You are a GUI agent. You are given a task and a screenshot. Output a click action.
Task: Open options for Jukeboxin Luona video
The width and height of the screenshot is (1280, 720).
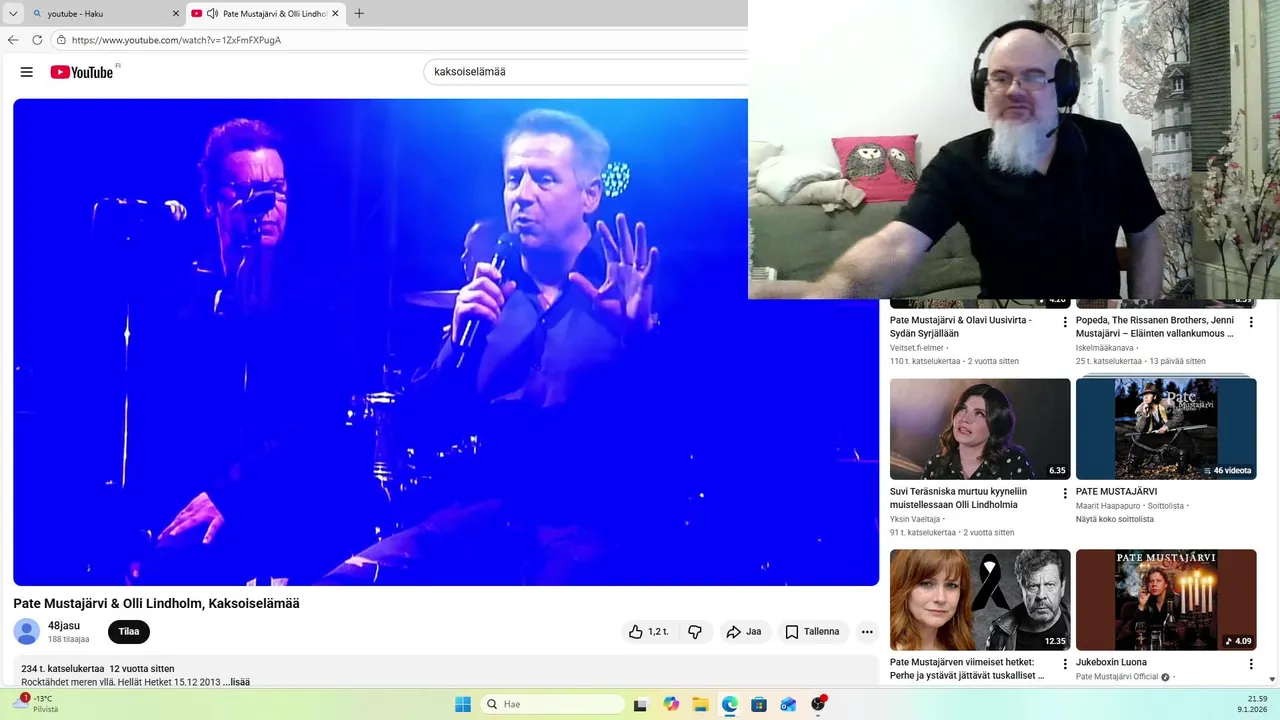click(1250, 664)
